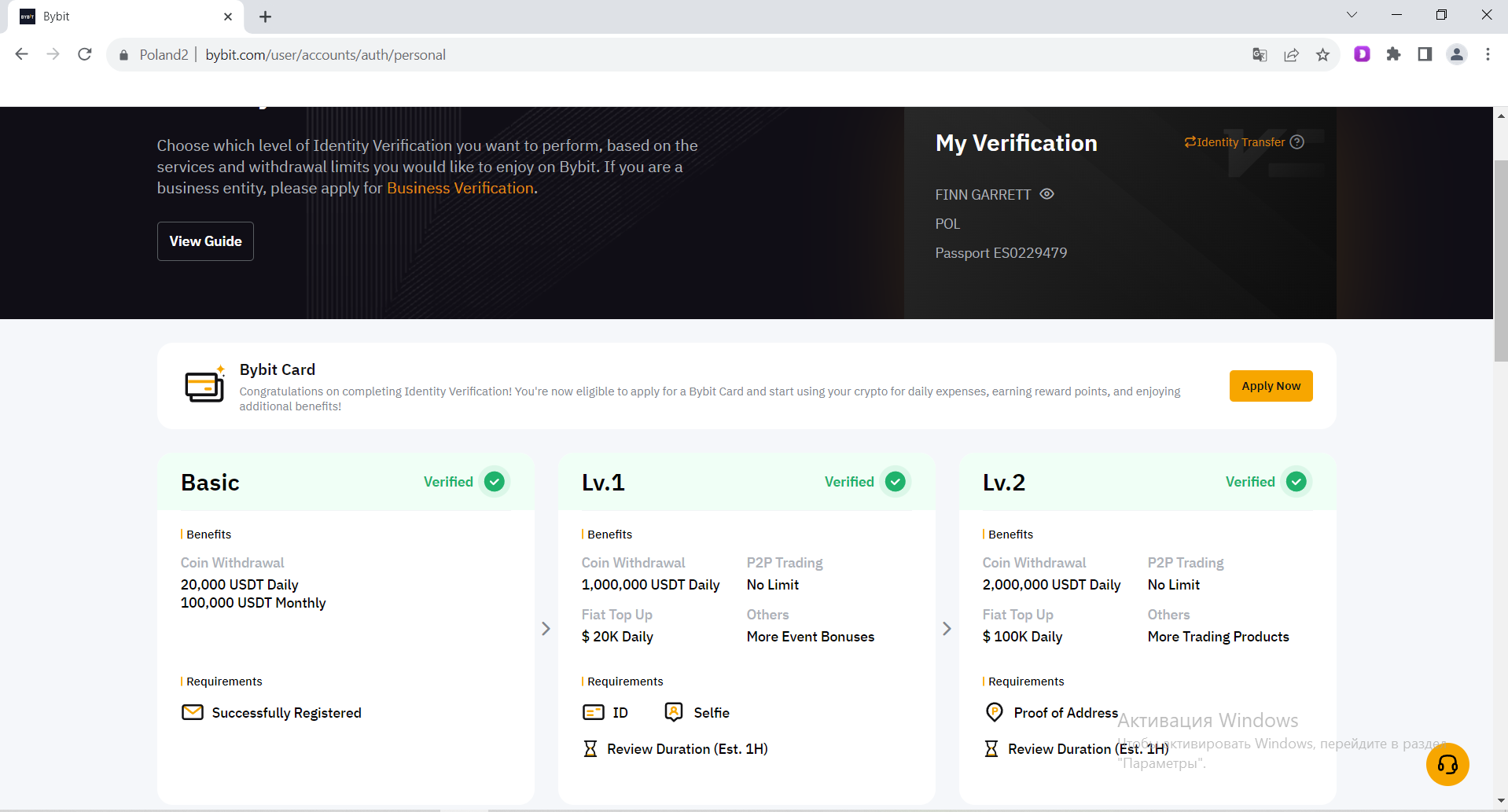Open the browser extensions puzzle icon
This screenshot has height=812, width=1508.
[1393, 54]
